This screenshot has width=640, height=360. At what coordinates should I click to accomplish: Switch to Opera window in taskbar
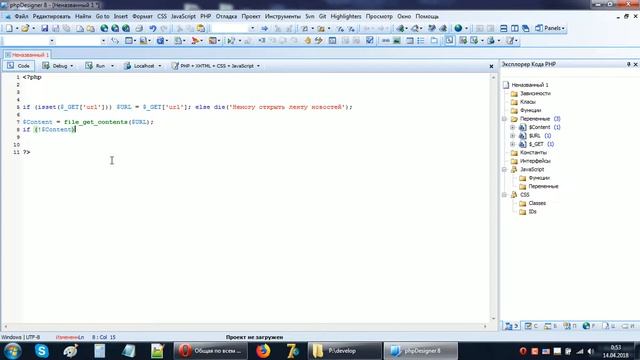211,351
